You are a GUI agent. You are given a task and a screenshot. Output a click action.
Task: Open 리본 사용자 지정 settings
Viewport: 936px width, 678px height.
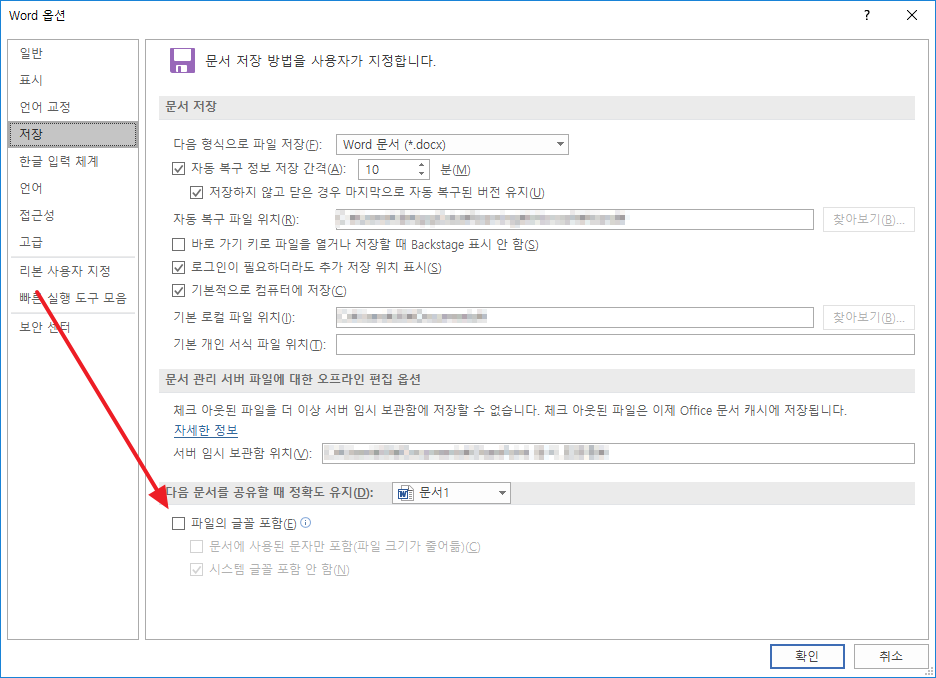pos(64,271)
